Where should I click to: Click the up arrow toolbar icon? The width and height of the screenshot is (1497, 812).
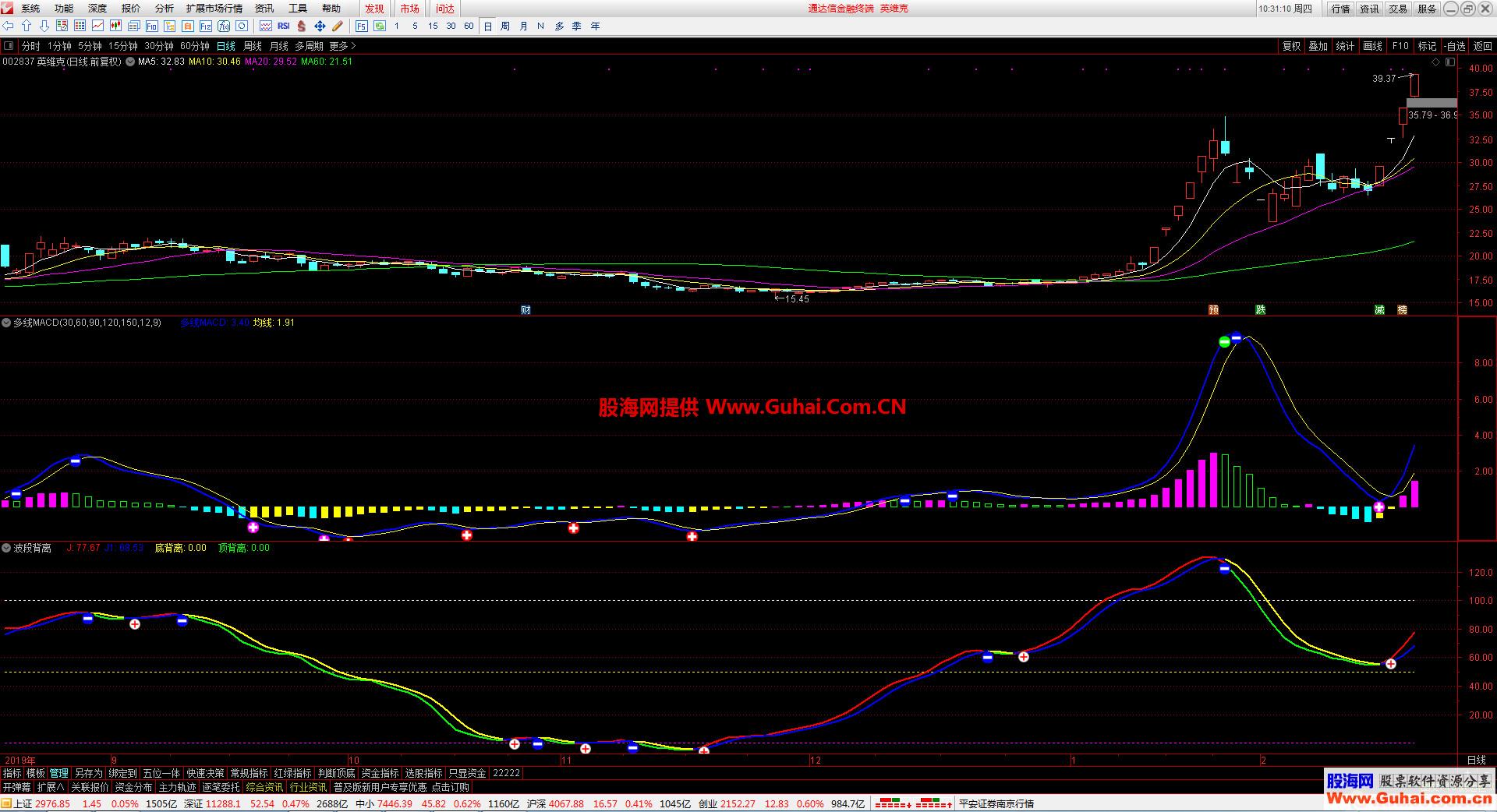coord(27,26)
